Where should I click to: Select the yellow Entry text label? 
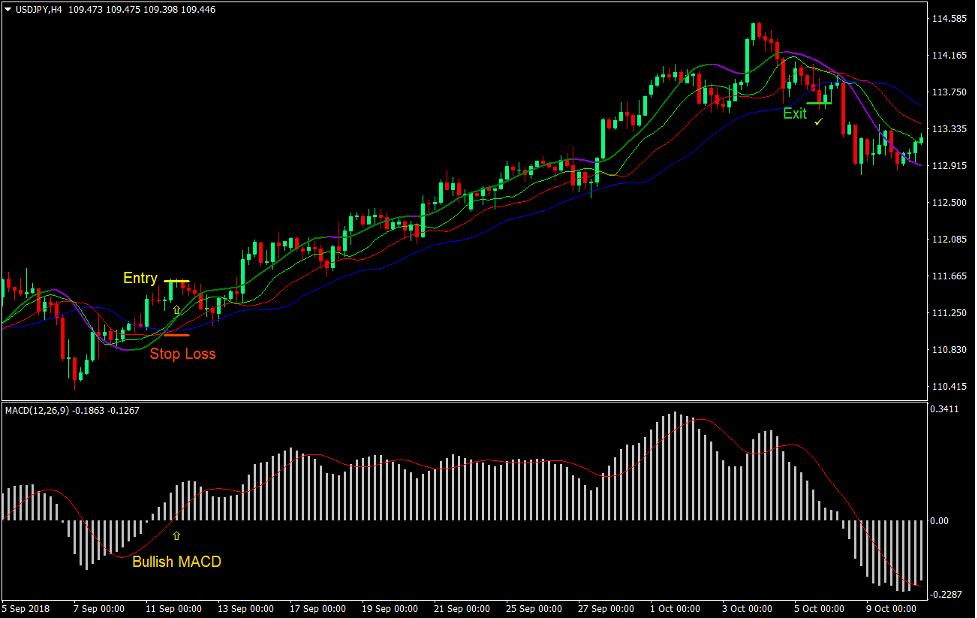pos(140,278)
